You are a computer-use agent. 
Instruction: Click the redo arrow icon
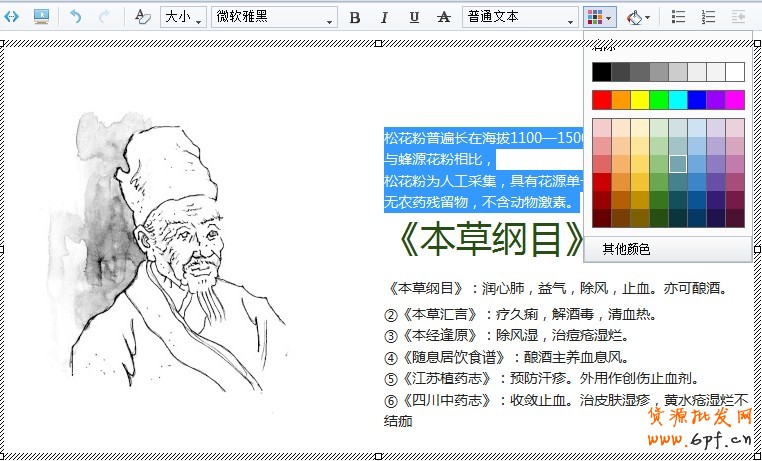[104, 17]
